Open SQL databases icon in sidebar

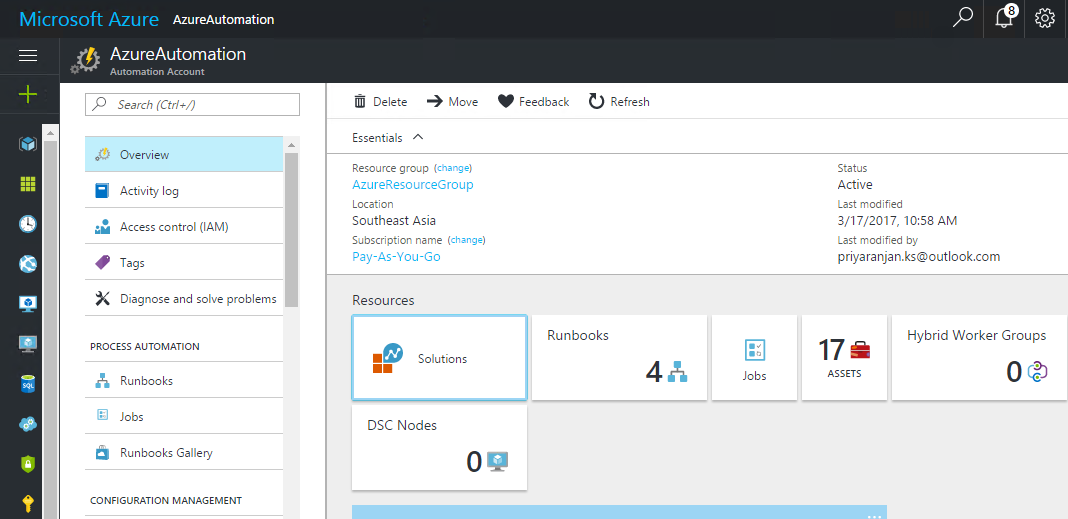click(x=28, y=383)
